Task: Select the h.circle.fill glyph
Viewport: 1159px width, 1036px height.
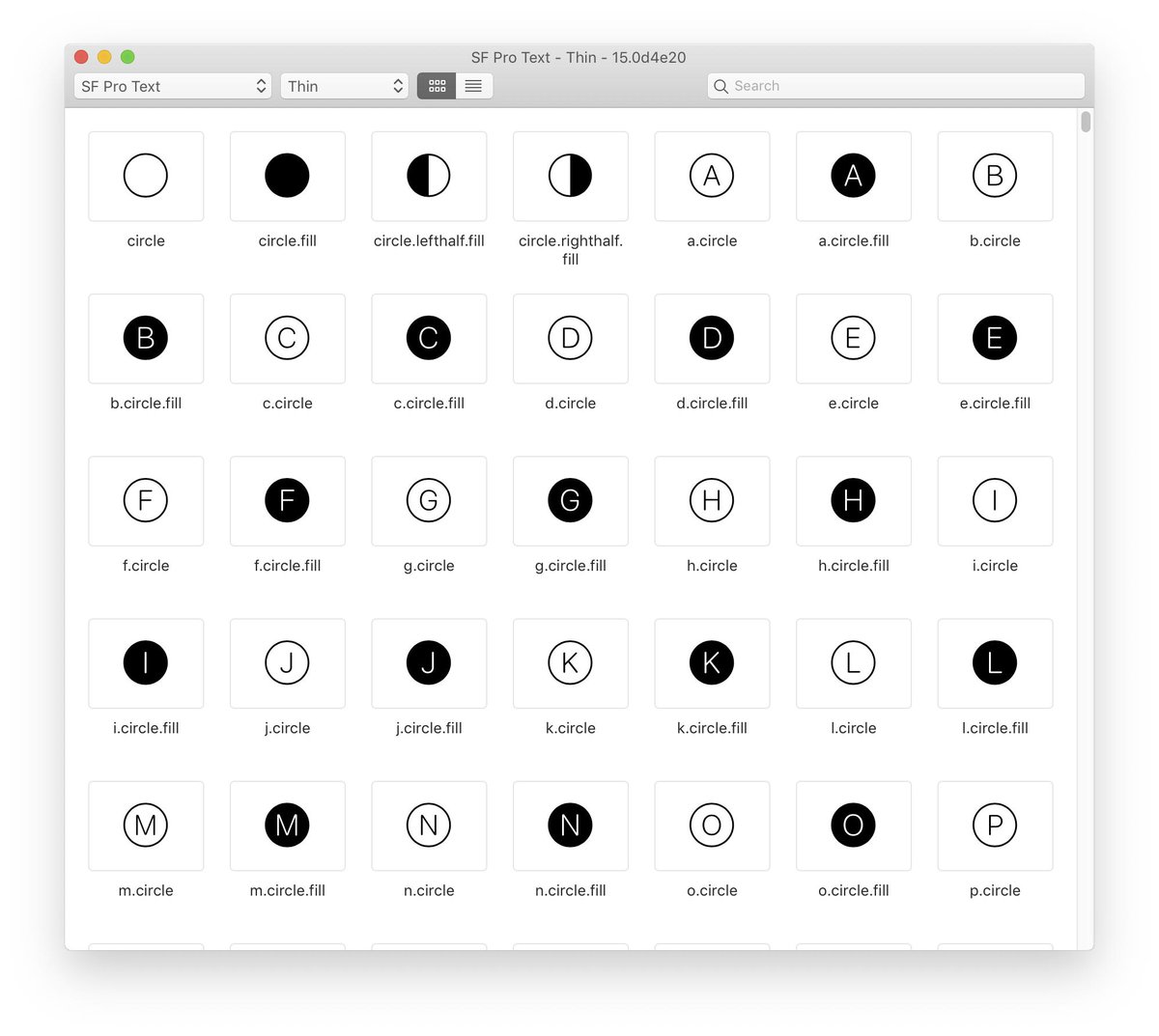Action: point(854,500)
